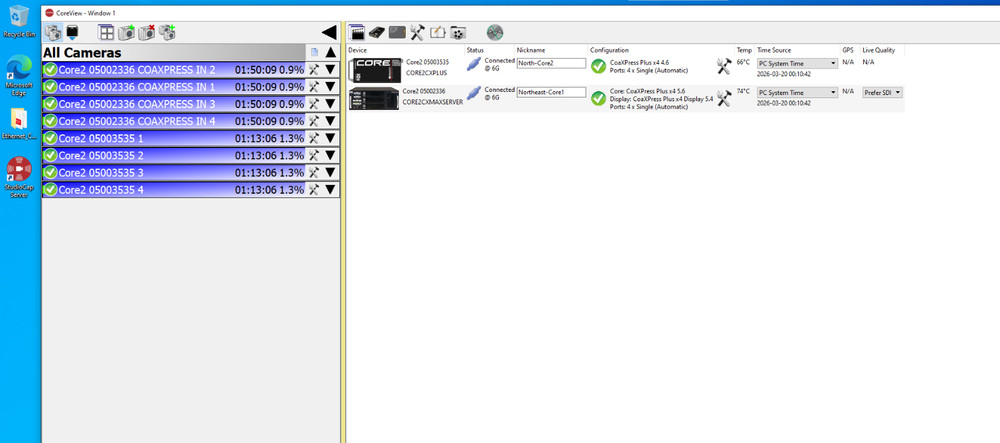The height and width of the screenshot is (443, 1000).
Task: Open the grid layout view icon
Action: click(x=105, y=33)
